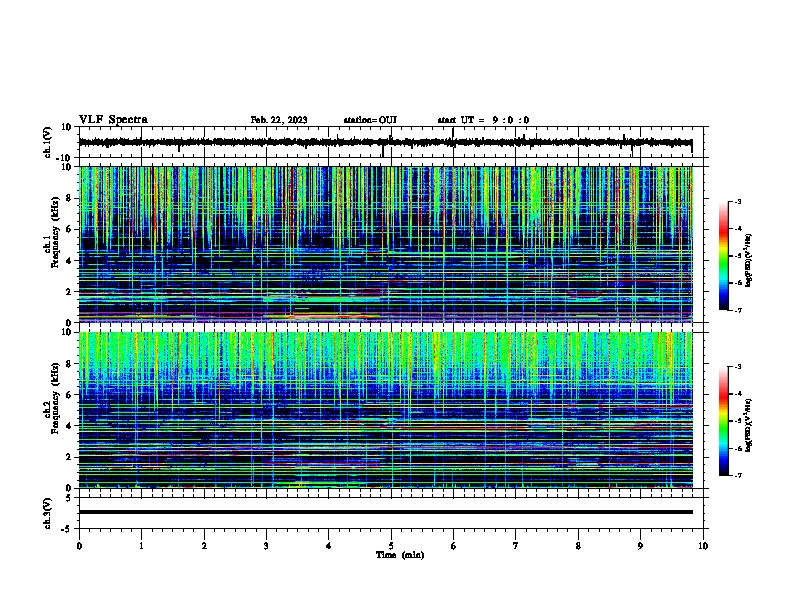Screen dimensions: 792x612
Task: Click the "6" kHz tick on ch.2 spectrogram
Action: (69, 395)
